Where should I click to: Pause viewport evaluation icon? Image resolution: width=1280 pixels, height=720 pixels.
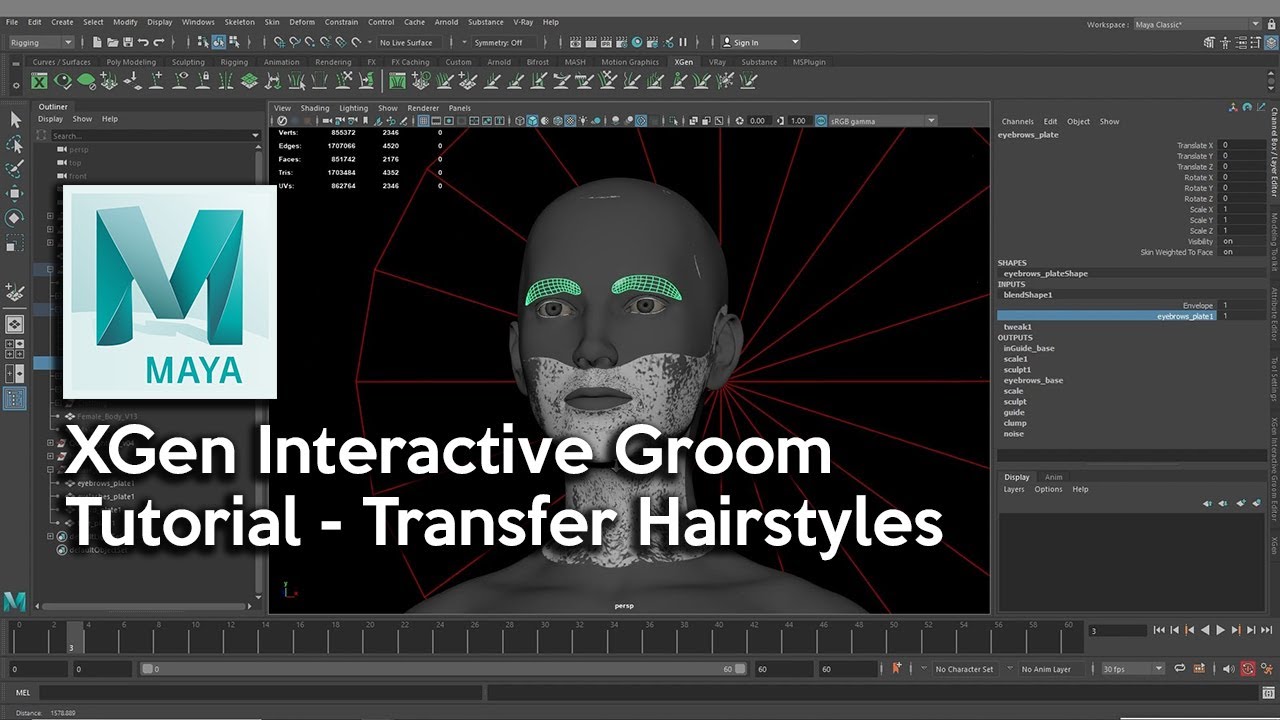[683, 42]
